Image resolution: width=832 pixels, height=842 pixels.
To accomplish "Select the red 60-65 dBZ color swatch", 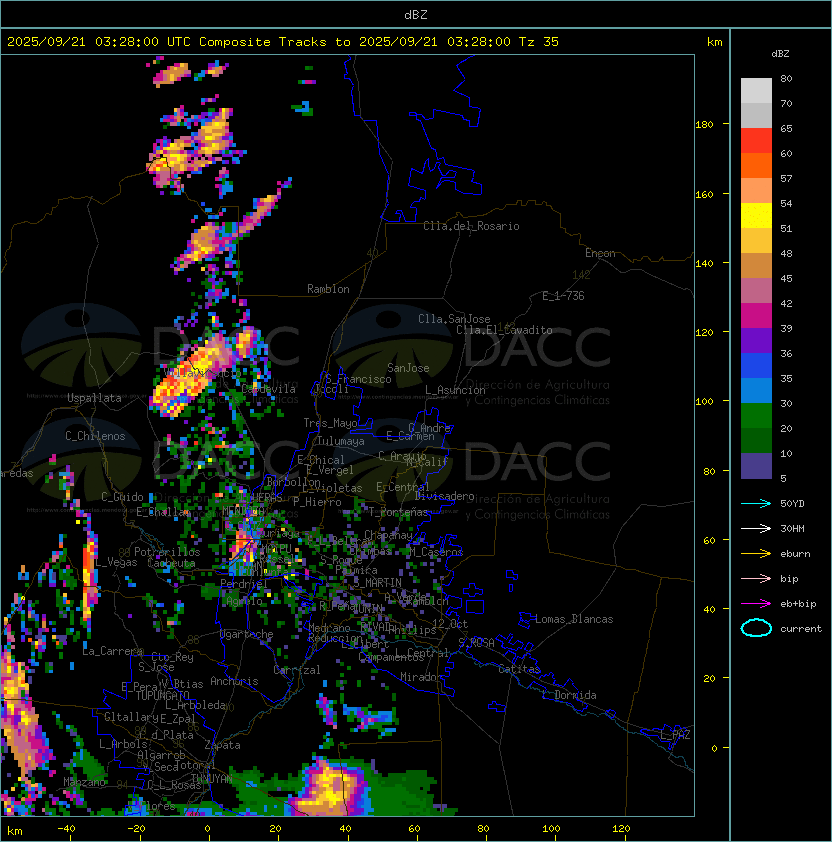I will point(756,141).
